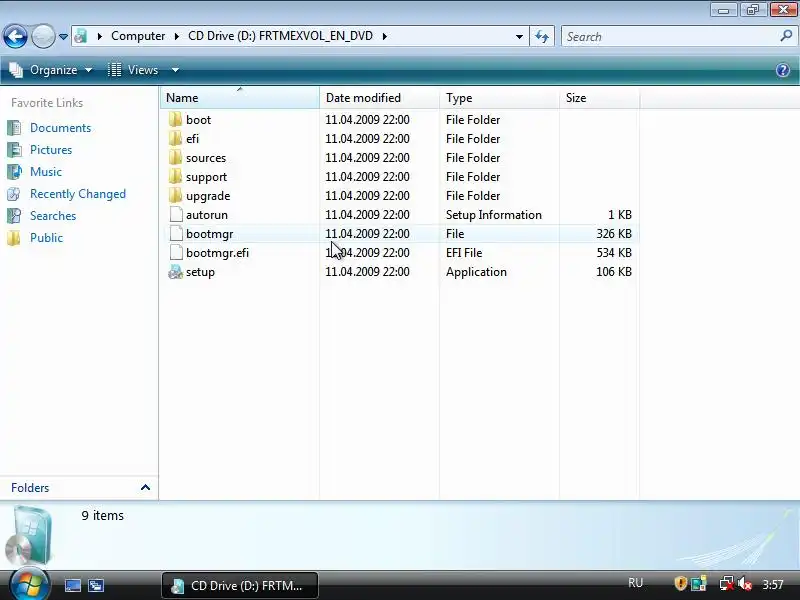Expand arrow after FRTMEXVOL_EN_DVD breadcrumb
Viewport: 800px width, 600px height.
[385, 36]
